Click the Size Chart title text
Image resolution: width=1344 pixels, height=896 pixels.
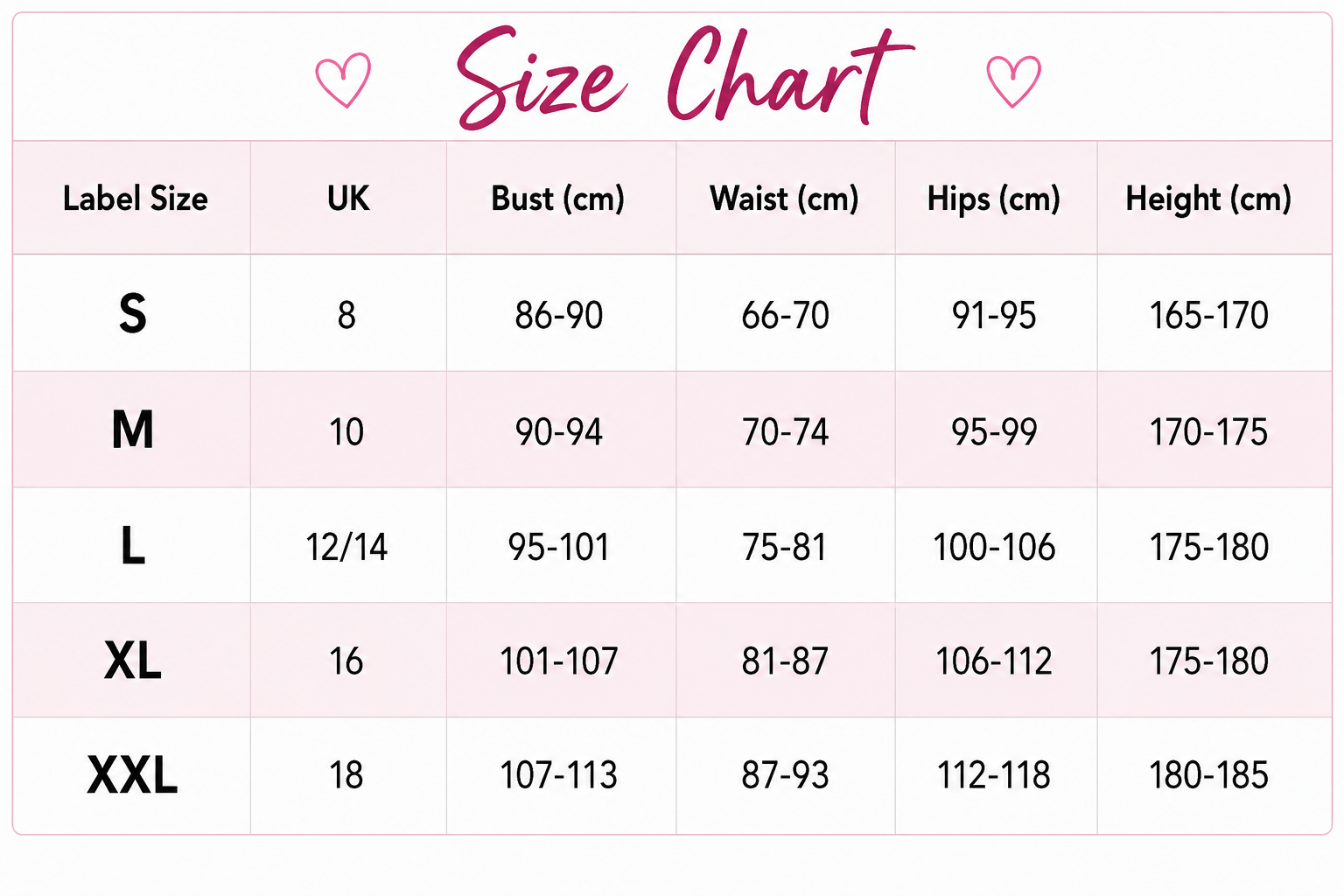(x=685, y=77)
